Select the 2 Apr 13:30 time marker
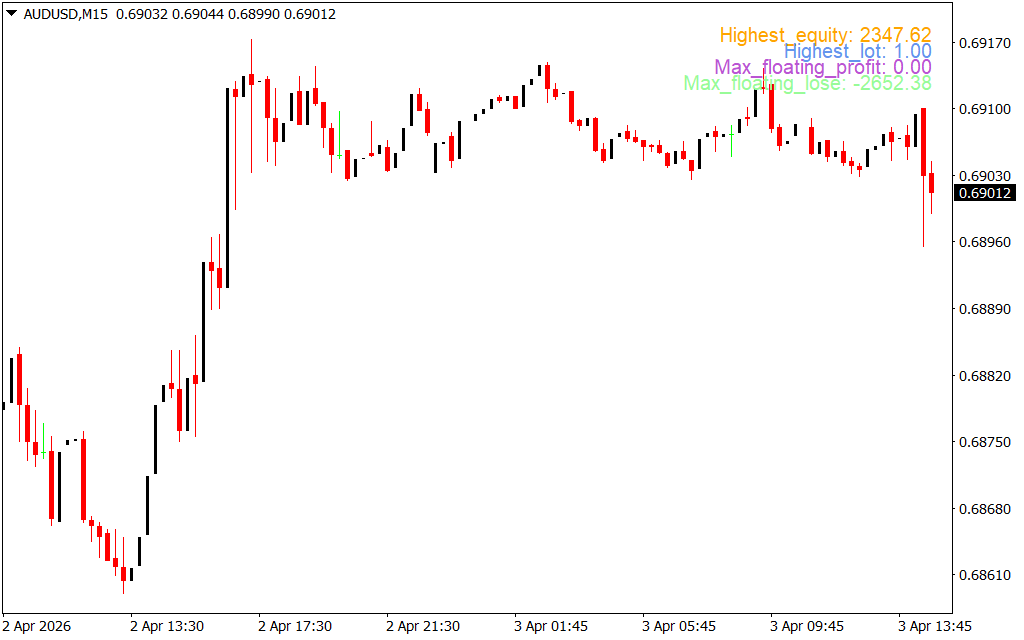 point(167,626)
